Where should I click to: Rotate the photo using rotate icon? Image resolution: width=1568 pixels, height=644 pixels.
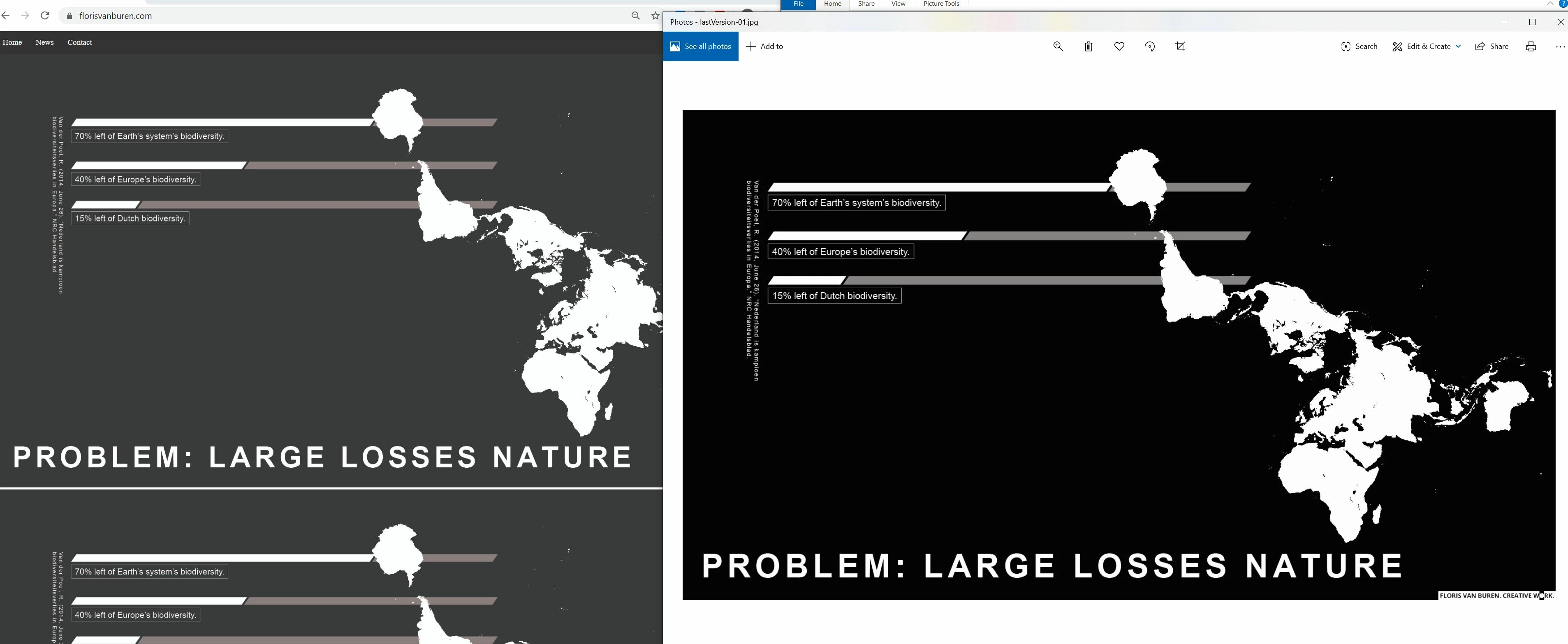(x=1149, y=46)
